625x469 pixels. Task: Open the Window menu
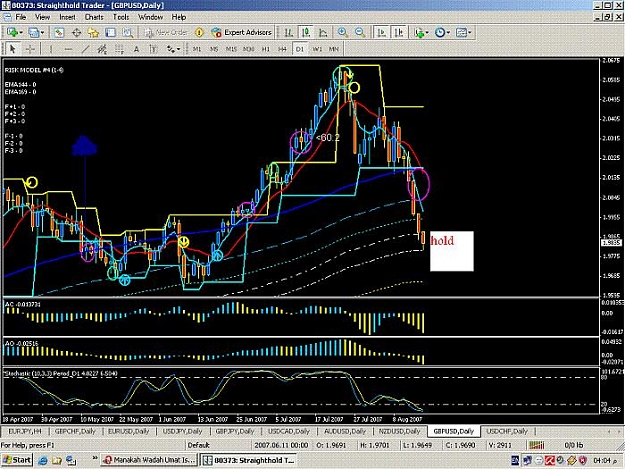point(150,17)
